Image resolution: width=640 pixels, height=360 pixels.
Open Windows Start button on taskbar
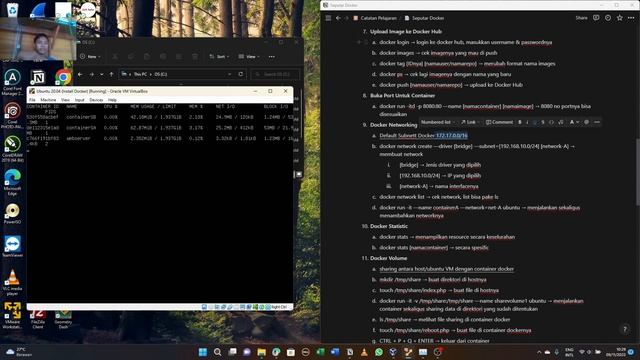click(x=203, y=352)
